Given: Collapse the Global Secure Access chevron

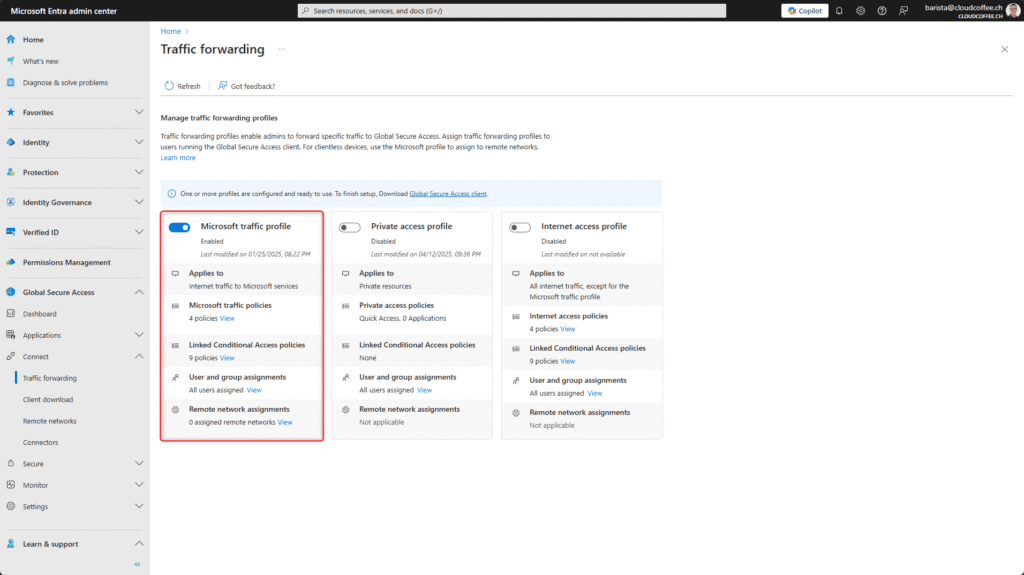Looking at the screenshot, I should pyautogui.click(x=139, y=292).
